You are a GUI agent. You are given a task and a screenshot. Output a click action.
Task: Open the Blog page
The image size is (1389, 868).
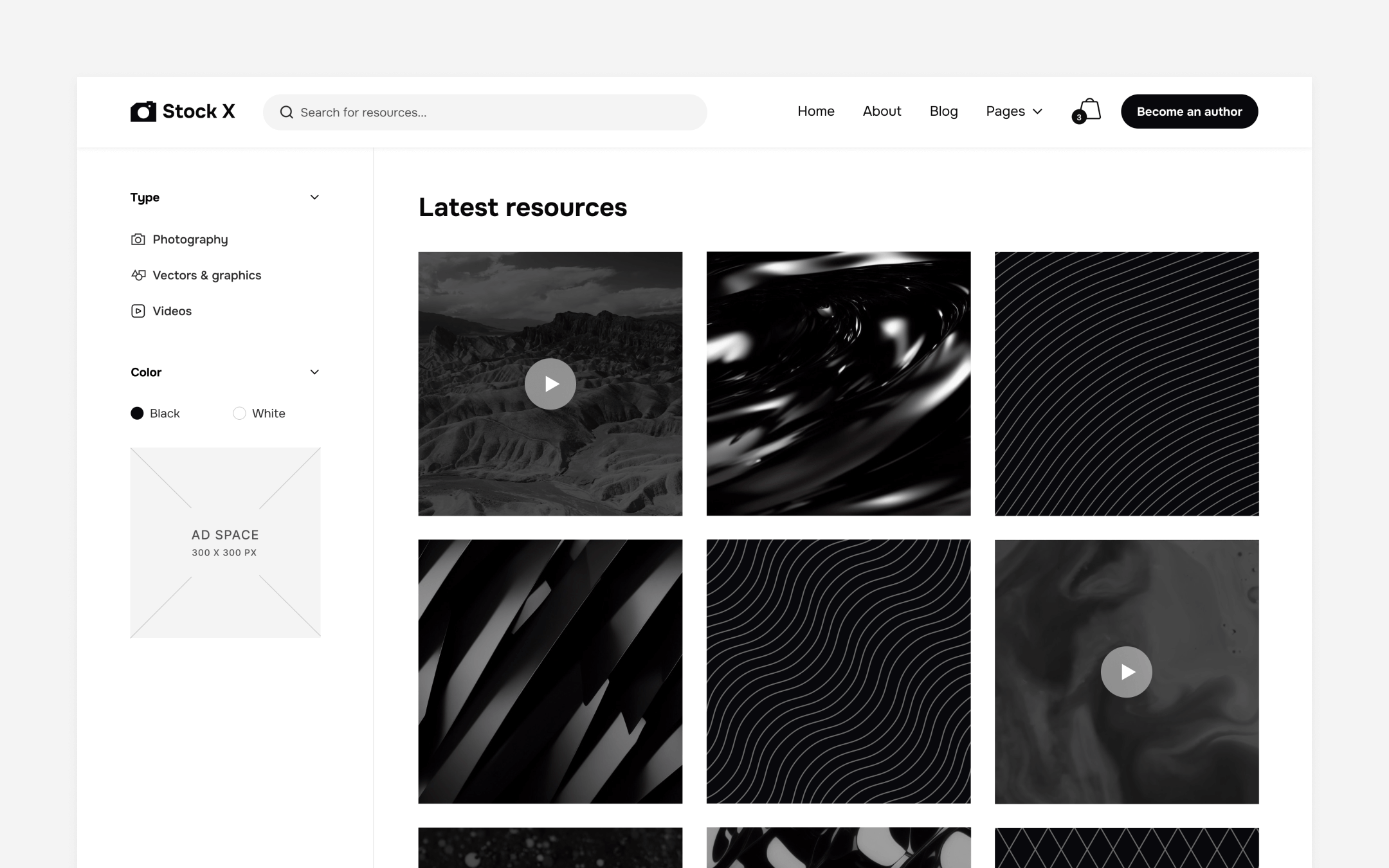click(x=943, y=111)
